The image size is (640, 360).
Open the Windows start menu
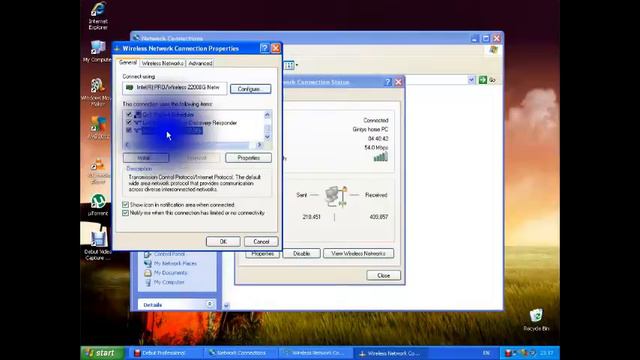tap(102, 353)
